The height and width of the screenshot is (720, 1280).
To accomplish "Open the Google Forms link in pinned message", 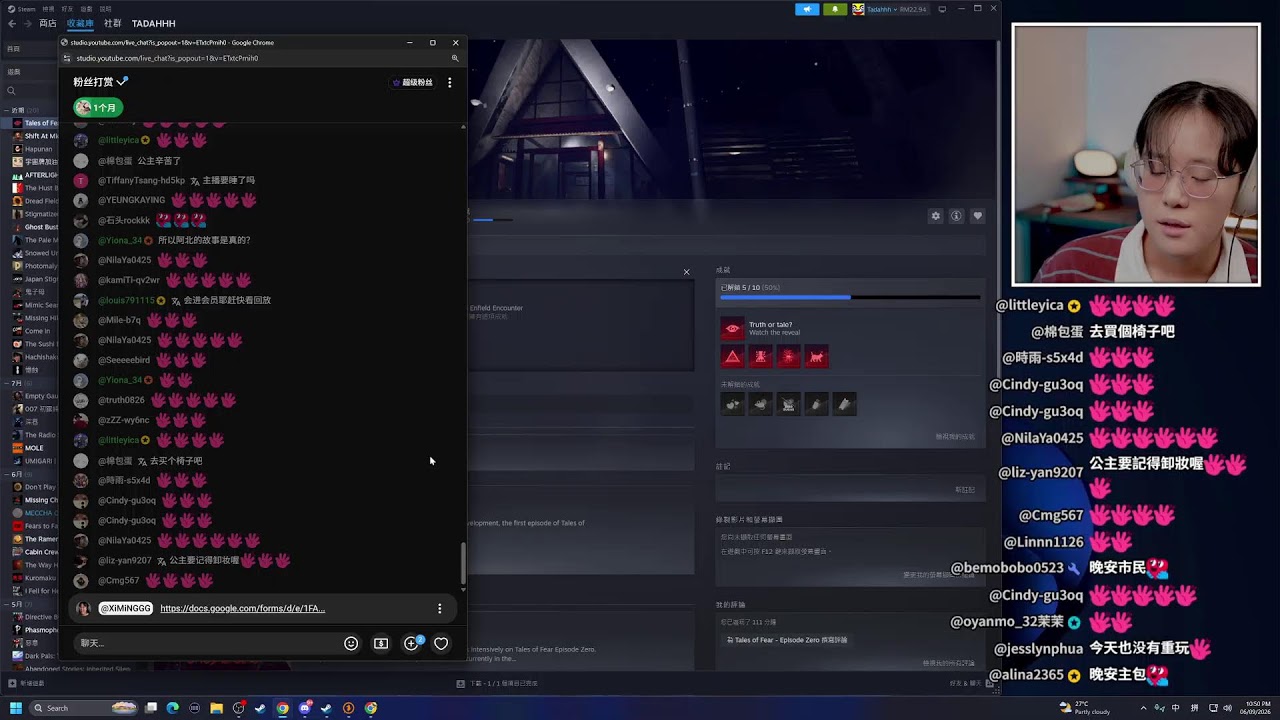I will (242, 608).
